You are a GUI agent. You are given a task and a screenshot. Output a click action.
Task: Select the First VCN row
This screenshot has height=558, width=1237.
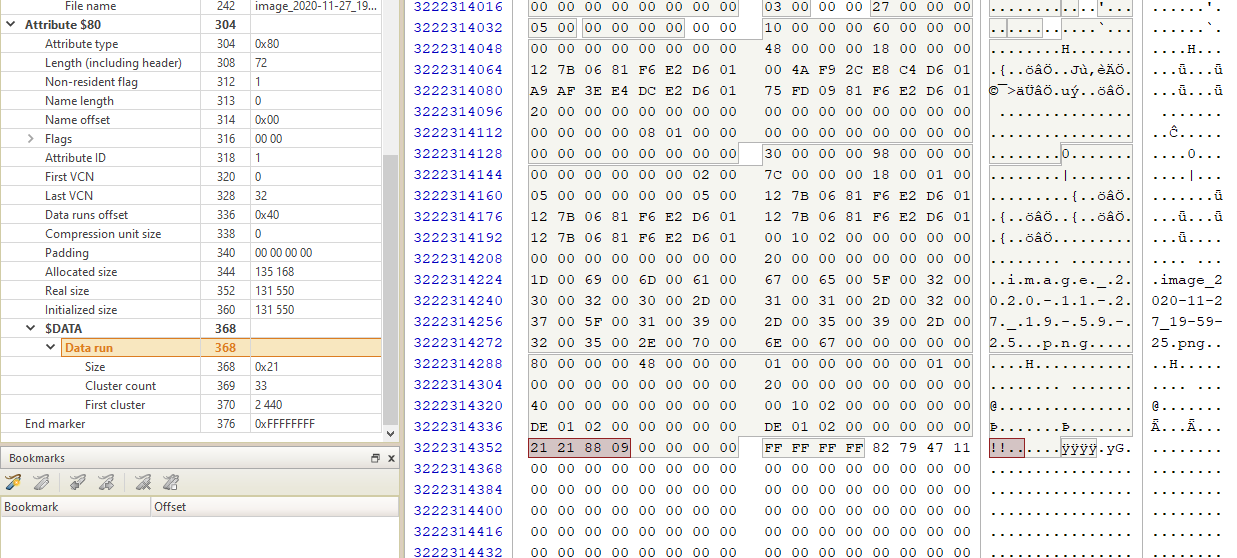[191, 177]
